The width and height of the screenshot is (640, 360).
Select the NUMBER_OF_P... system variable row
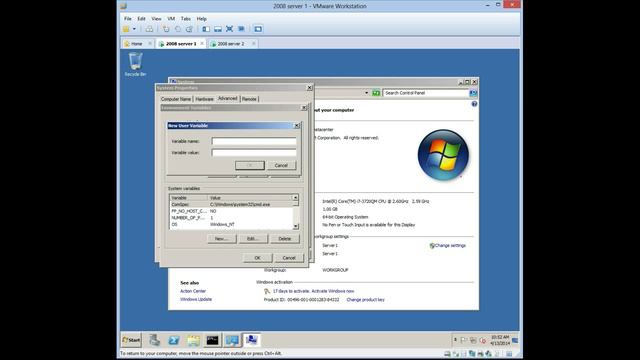pyautogui.click(x=231, y=218)
